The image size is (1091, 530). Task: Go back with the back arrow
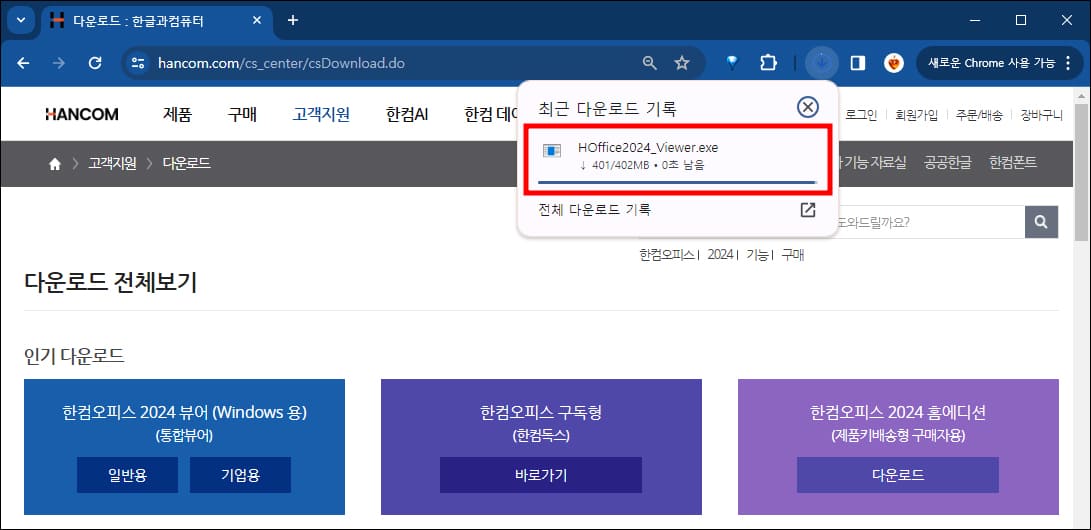pyautogui.click(x=23, y=63)
